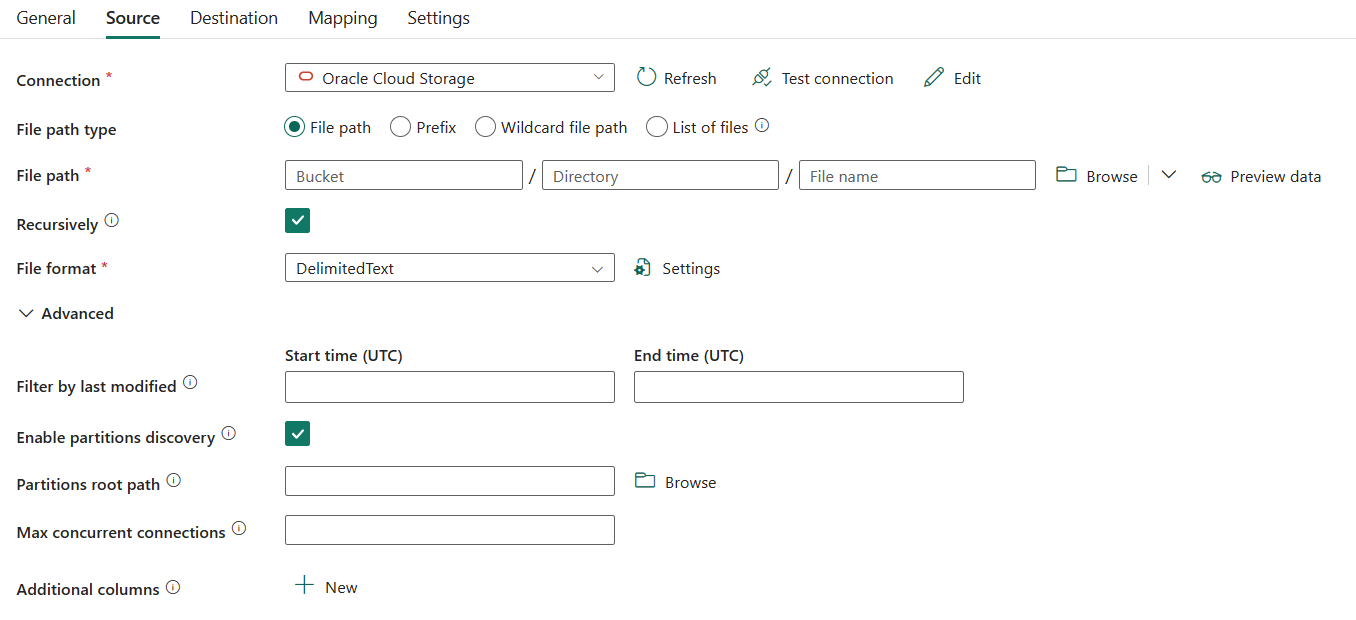This screenshot has width=1356, height=620.
Task: Click the File name input field
Action: click(917, 175)
